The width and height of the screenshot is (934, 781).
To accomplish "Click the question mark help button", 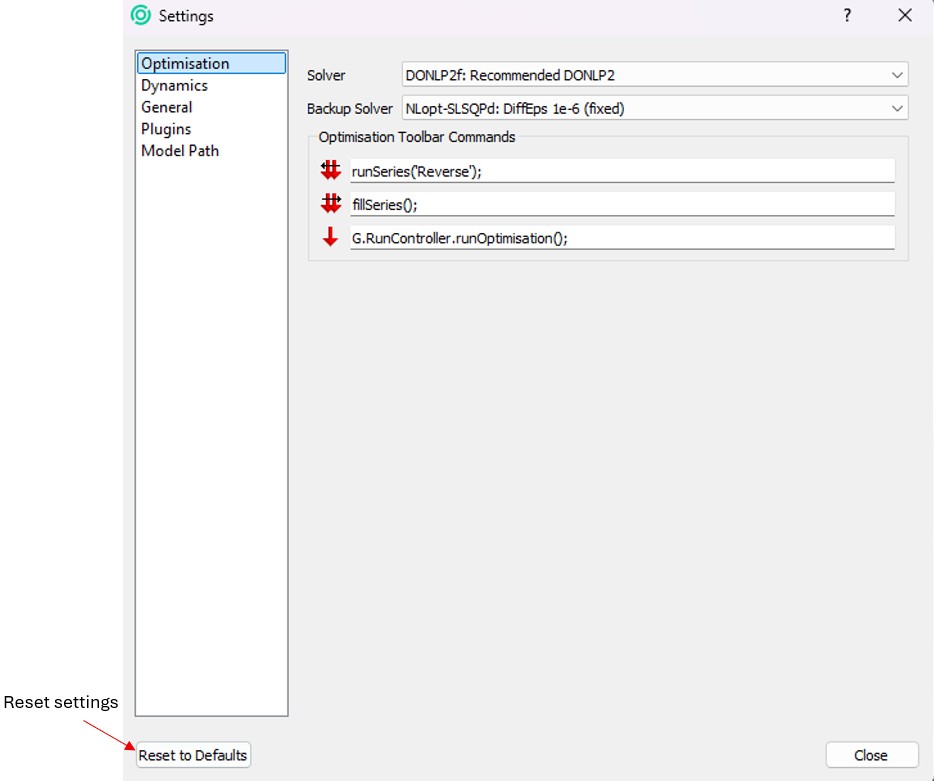I will pos(847,16).
